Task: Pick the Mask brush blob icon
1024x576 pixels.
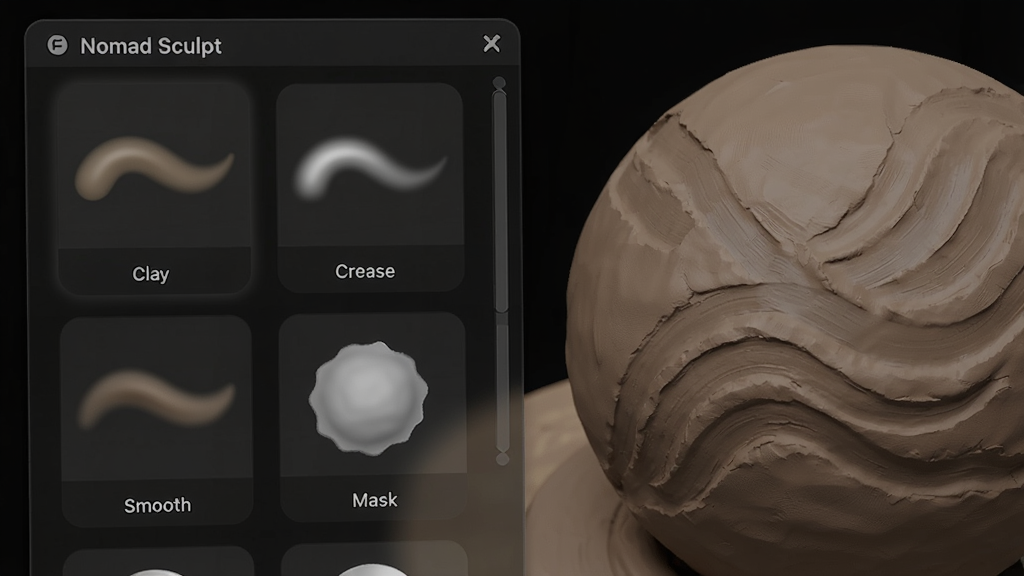Action: tap(368, 398)
